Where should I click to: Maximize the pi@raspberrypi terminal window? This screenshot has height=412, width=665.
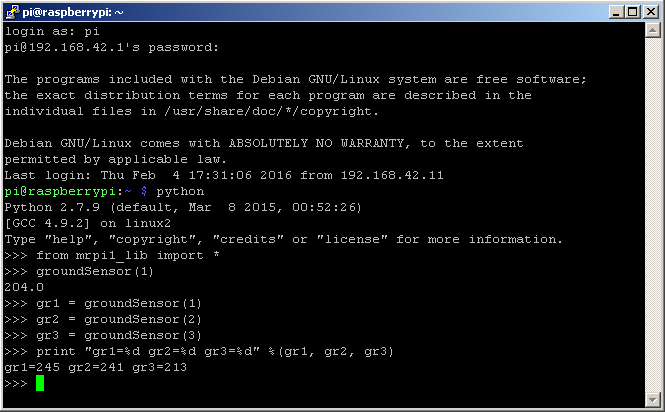[x=630, y=11]
